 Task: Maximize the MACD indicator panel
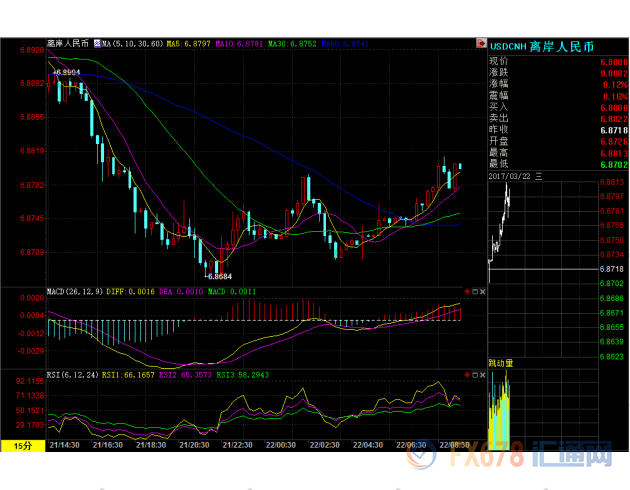point(475,292)
